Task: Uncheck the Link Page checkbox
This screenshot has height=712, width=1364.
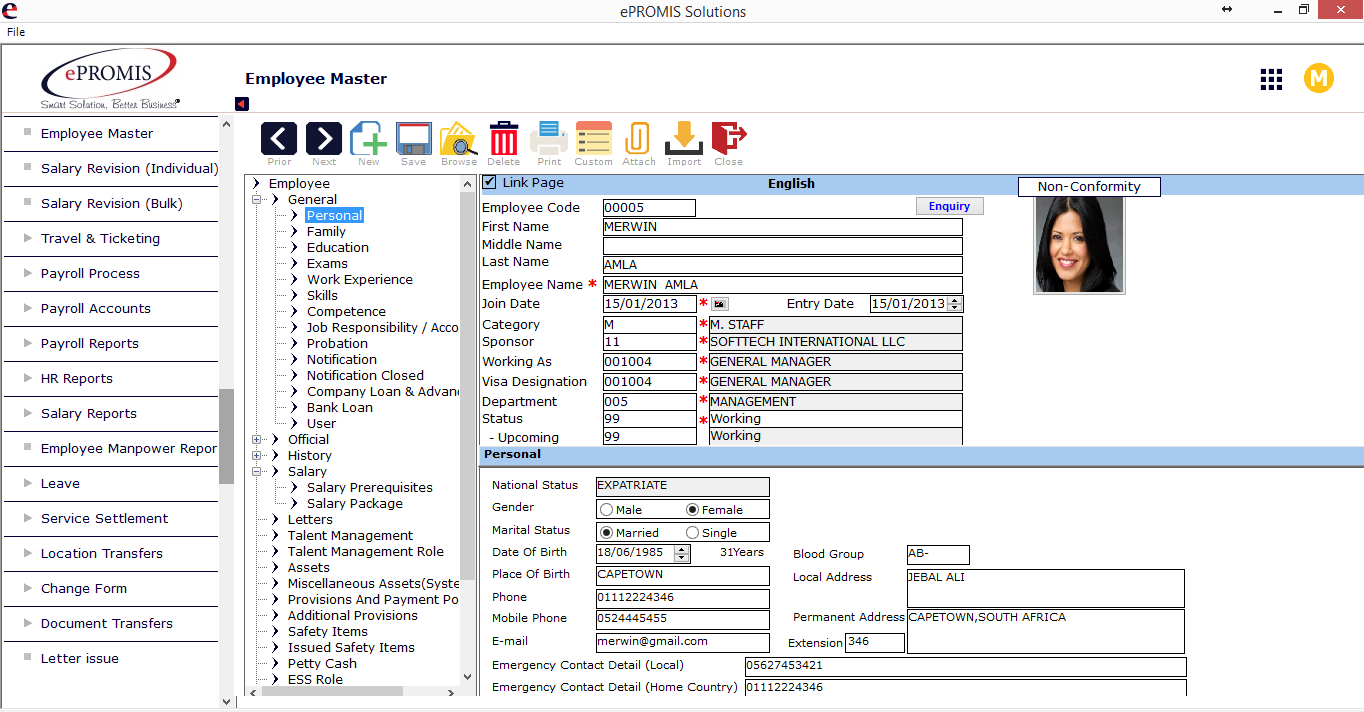Action: [x=489, y=182]
